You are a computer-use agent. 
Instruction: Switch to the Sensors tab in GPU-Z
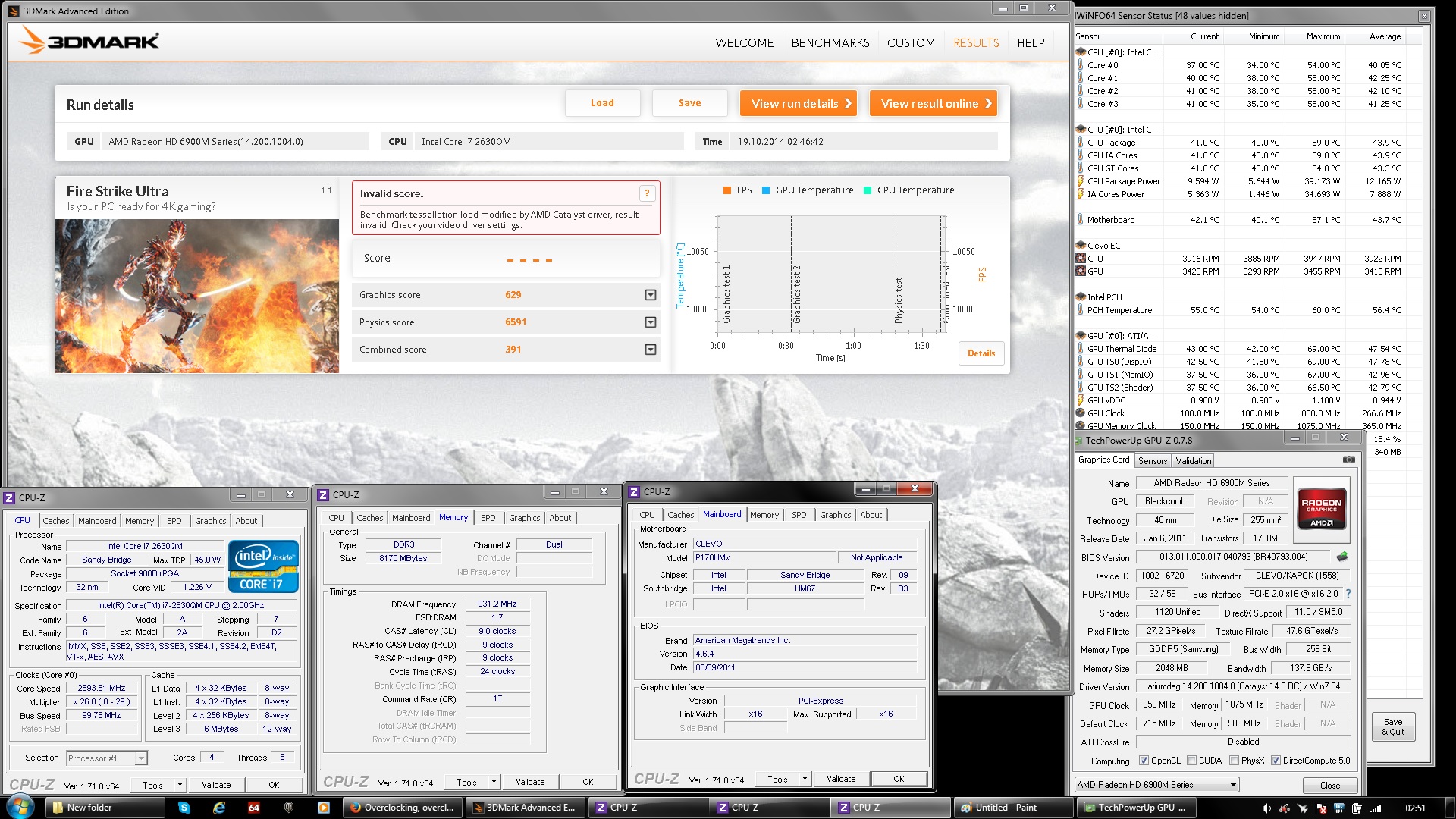tap(1153, 461)
